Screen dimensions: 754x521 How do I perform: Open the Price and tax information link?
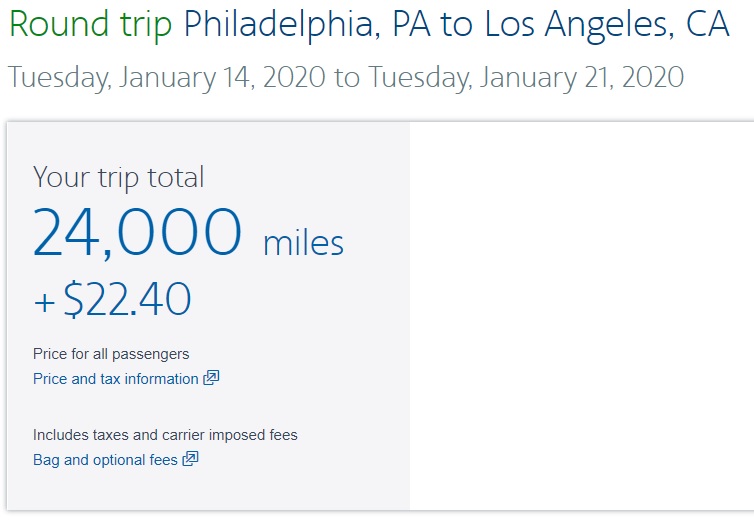115,379
